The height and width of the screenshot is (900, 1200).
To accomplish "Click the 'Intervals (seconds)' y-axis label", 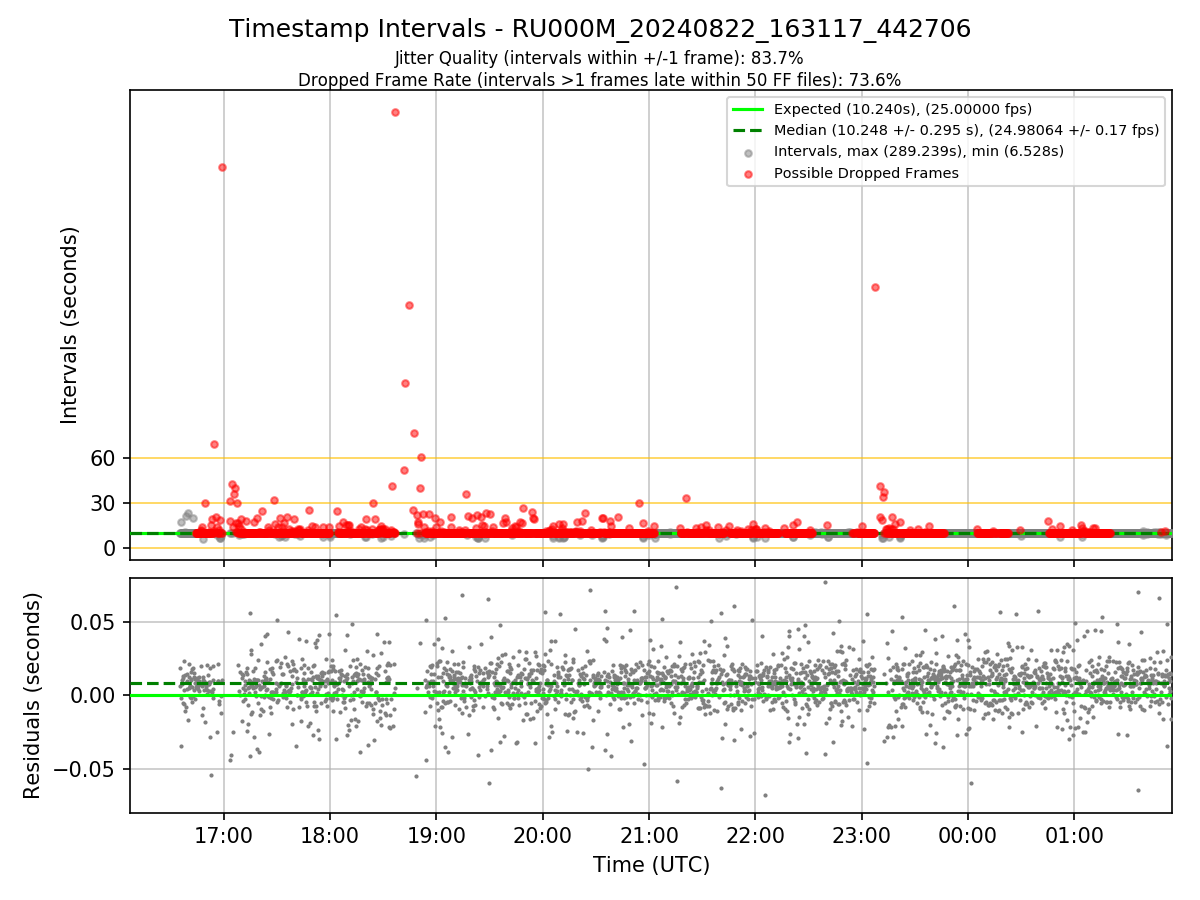I will click(70, 324).
